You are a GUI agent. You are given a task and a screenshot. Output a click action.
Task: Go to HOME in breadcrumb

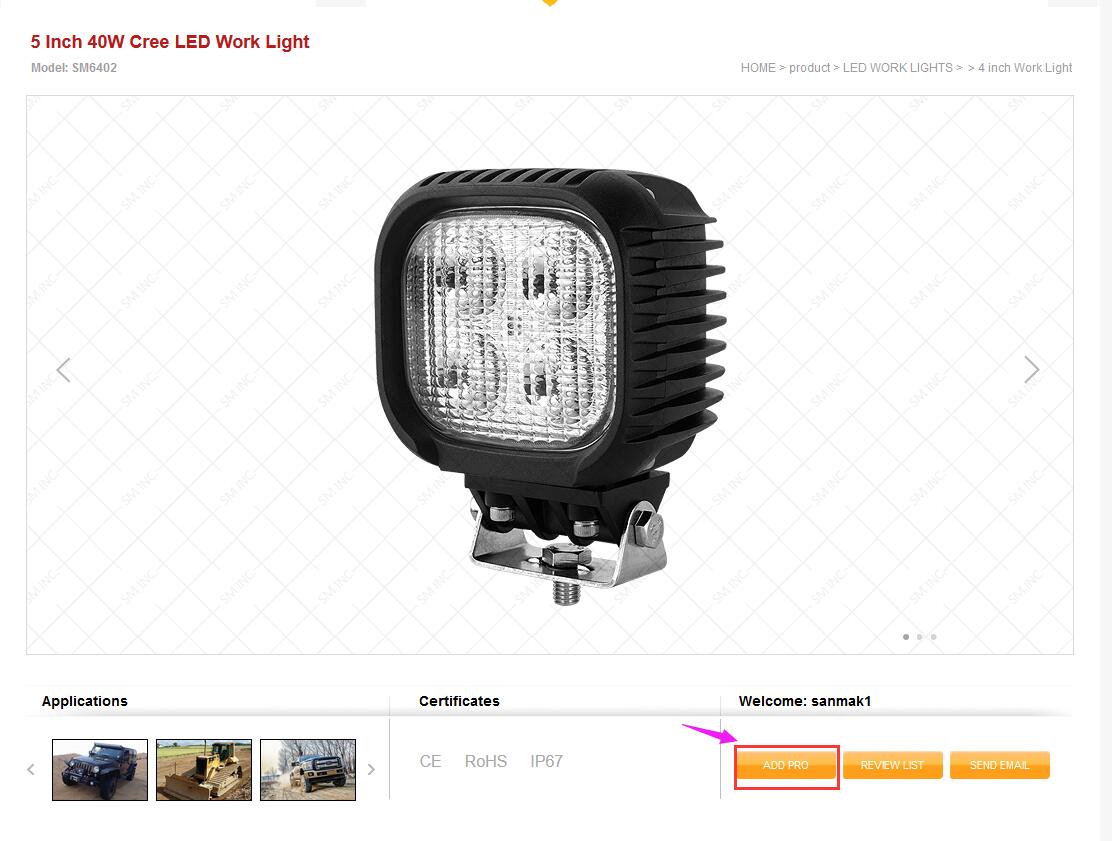click(x=758, y=68)
